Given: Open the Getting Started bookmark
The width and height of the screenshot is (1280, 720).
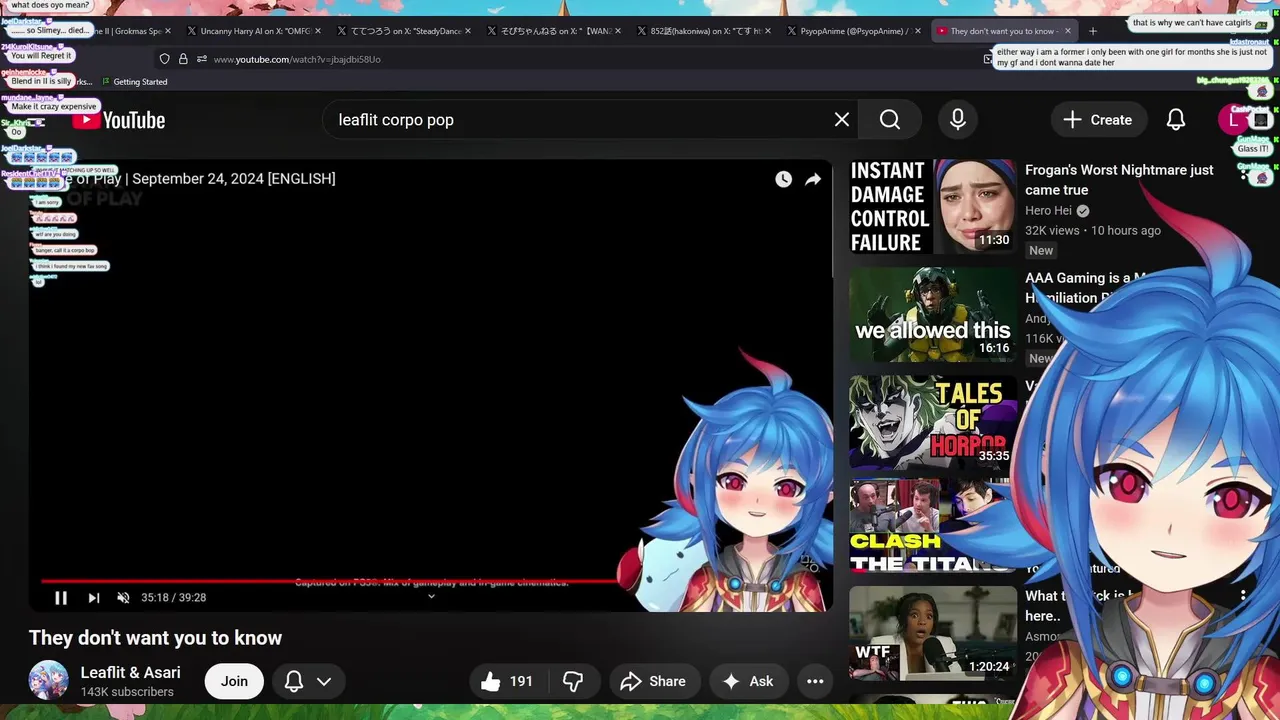Looking at the screenshot, I should click(x=134, y=82).
